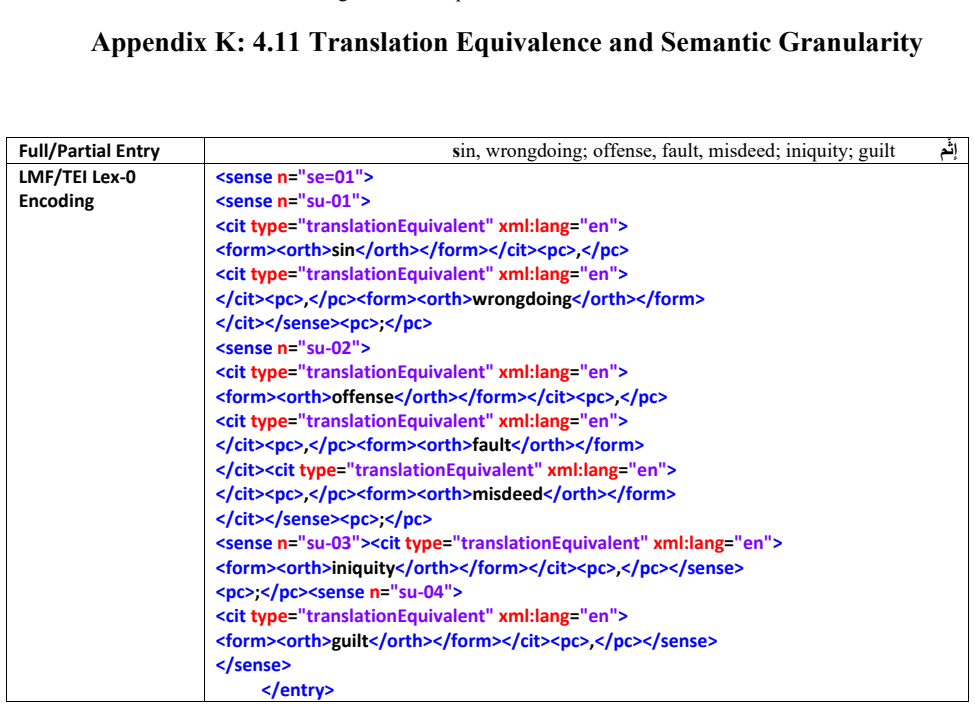Click the value "su-03" in sense tag
The image size is (975, 708).
point(328,543)
